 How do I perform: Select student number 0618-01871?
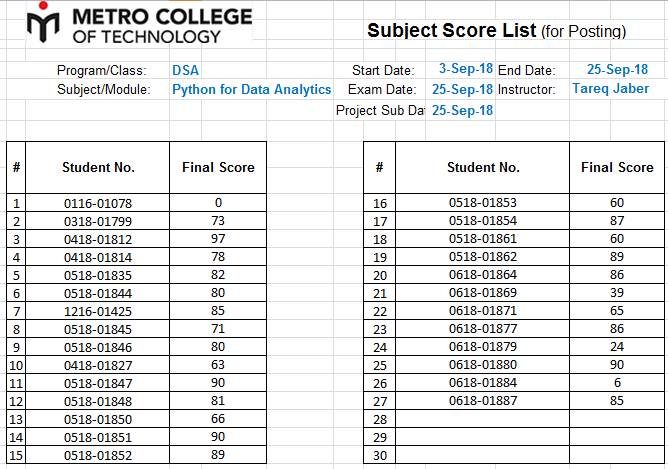483,311
